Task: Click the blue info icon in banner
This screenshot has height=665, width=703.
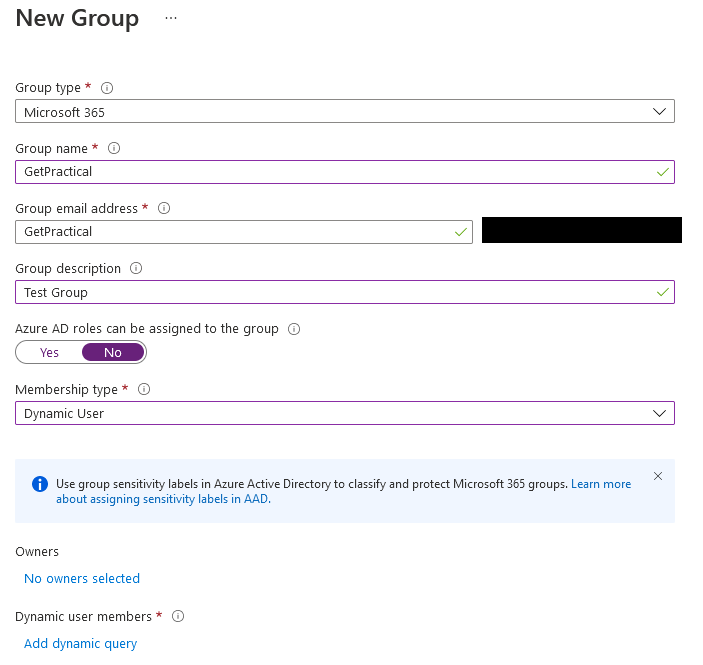Action: click(x=40, y=484)
